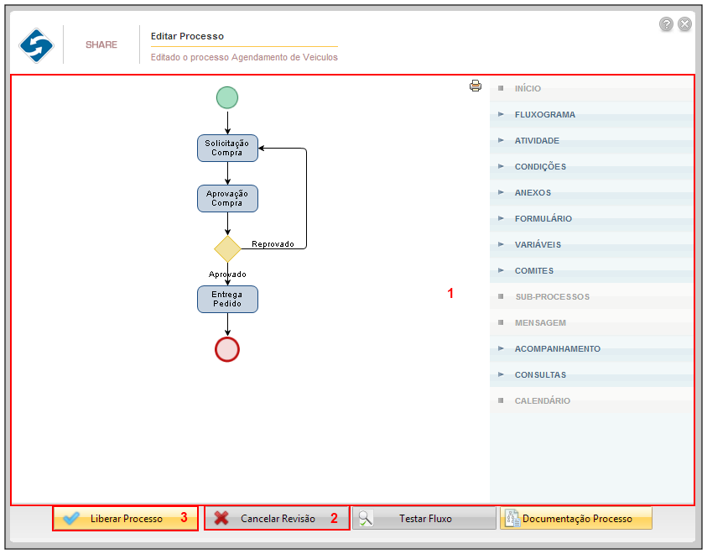This screenshot has height=554, width=707.
Task: Expand the arrow beside ATIVIDADE
Action: point(500,140)
